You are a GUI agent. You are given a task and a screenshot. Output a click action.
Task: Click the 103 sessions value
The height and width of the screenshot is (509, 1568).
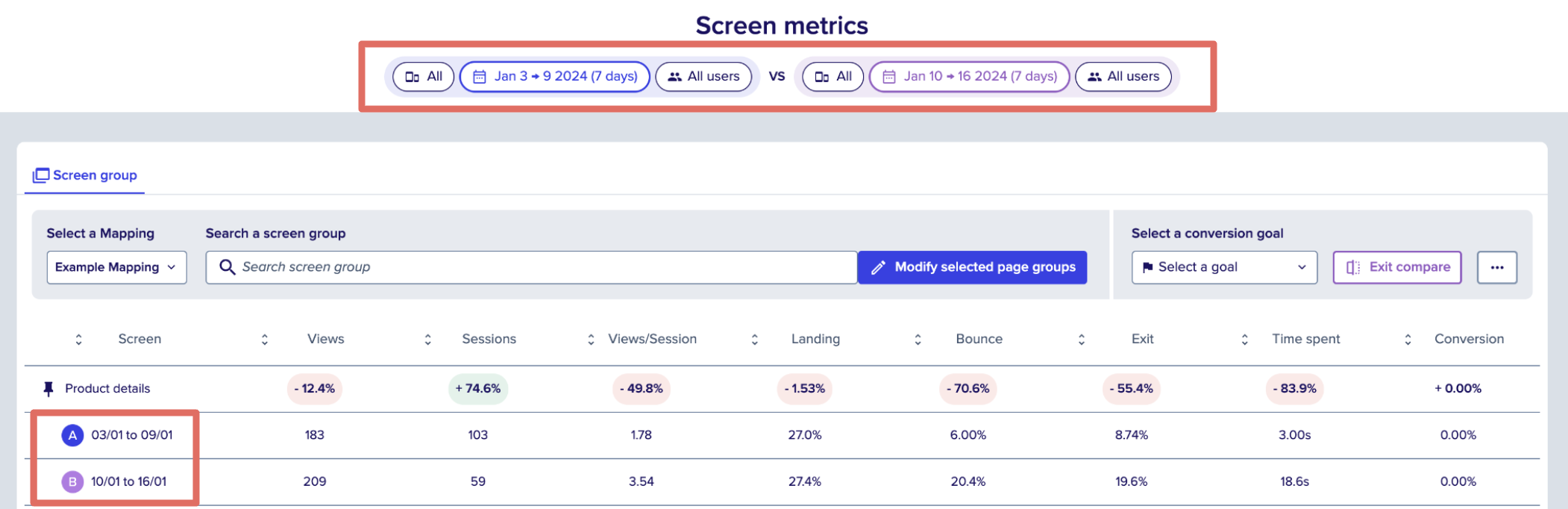[x=478, y=435]
